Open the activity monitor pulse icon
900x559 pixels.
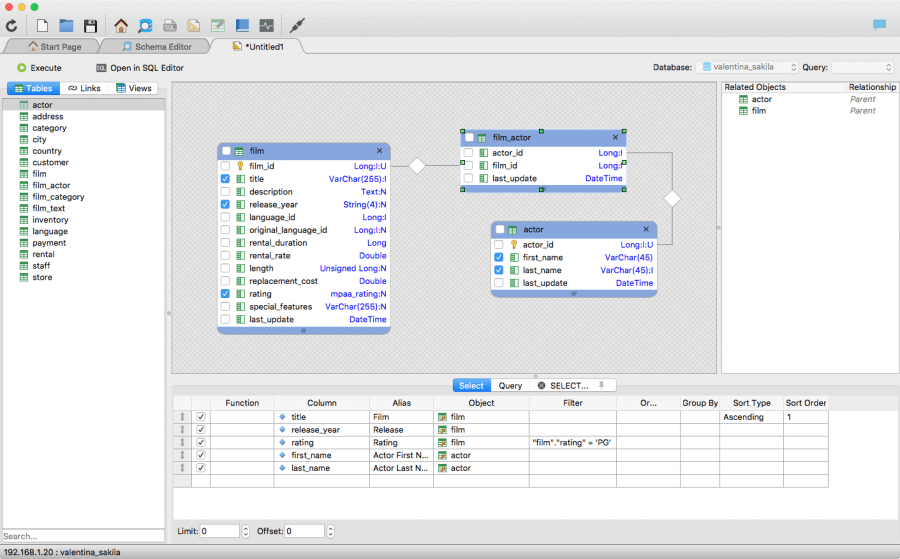coord(266,26)
